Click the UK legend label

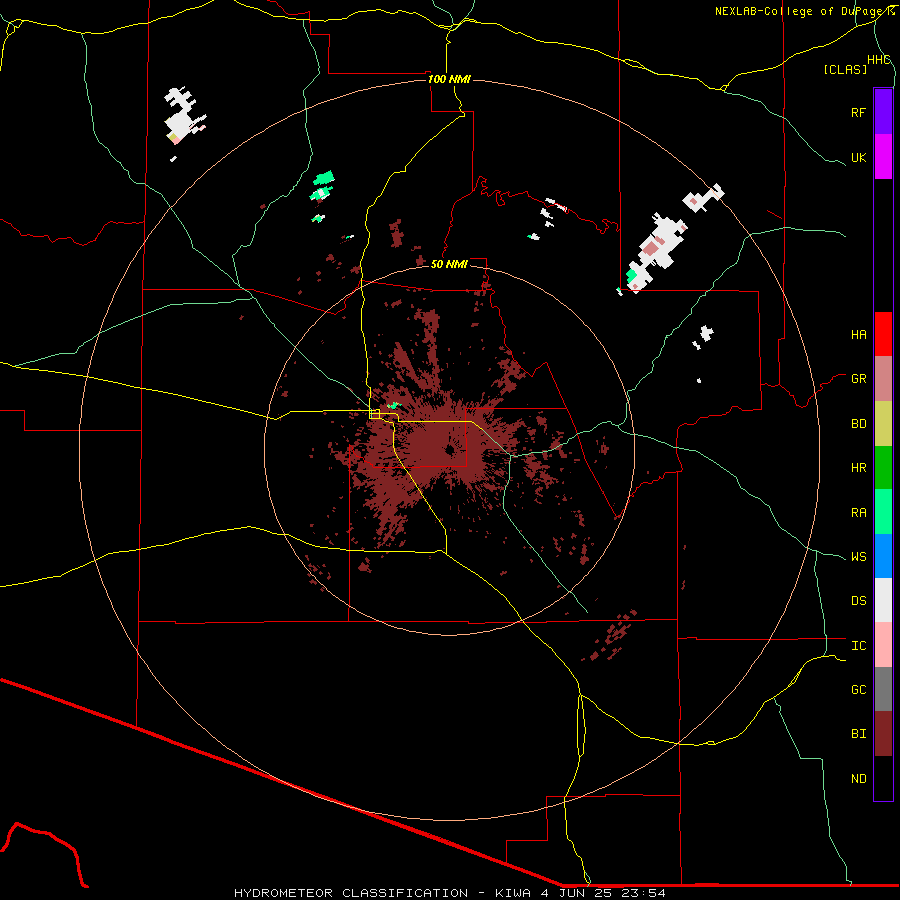pyautogui.click(x=858, y=157)
